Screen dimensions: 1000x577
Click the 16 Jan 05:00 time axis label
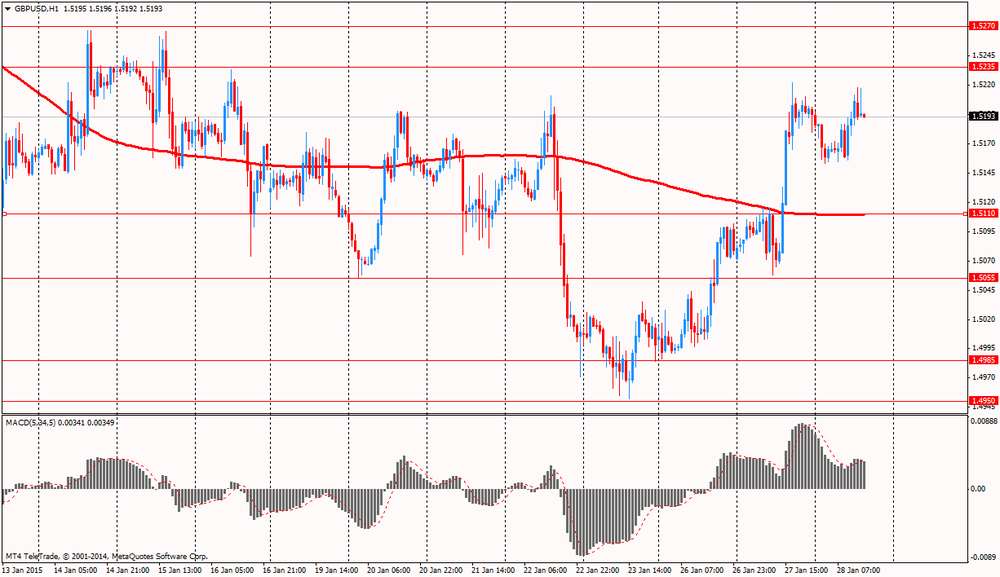tap(232, 570)
